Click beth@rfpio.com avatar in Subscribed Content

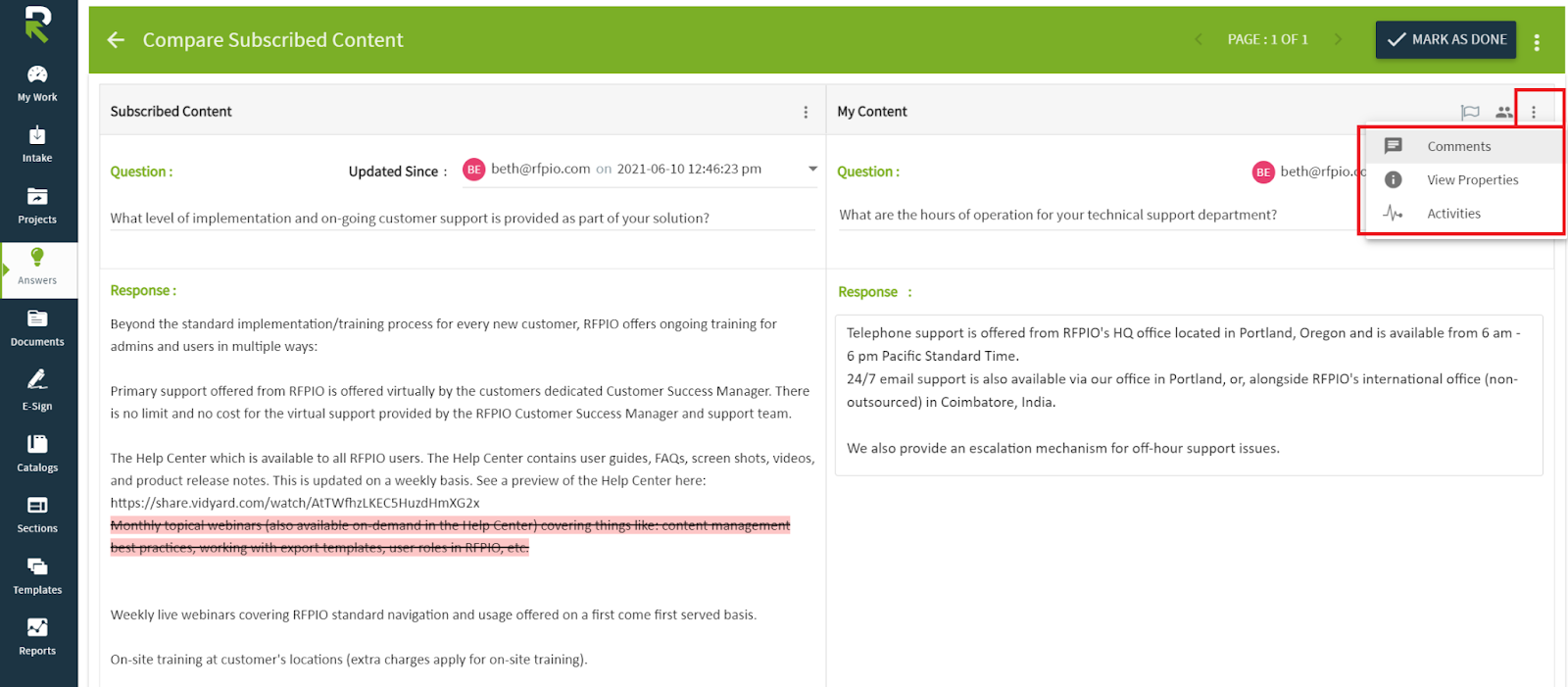474,170
